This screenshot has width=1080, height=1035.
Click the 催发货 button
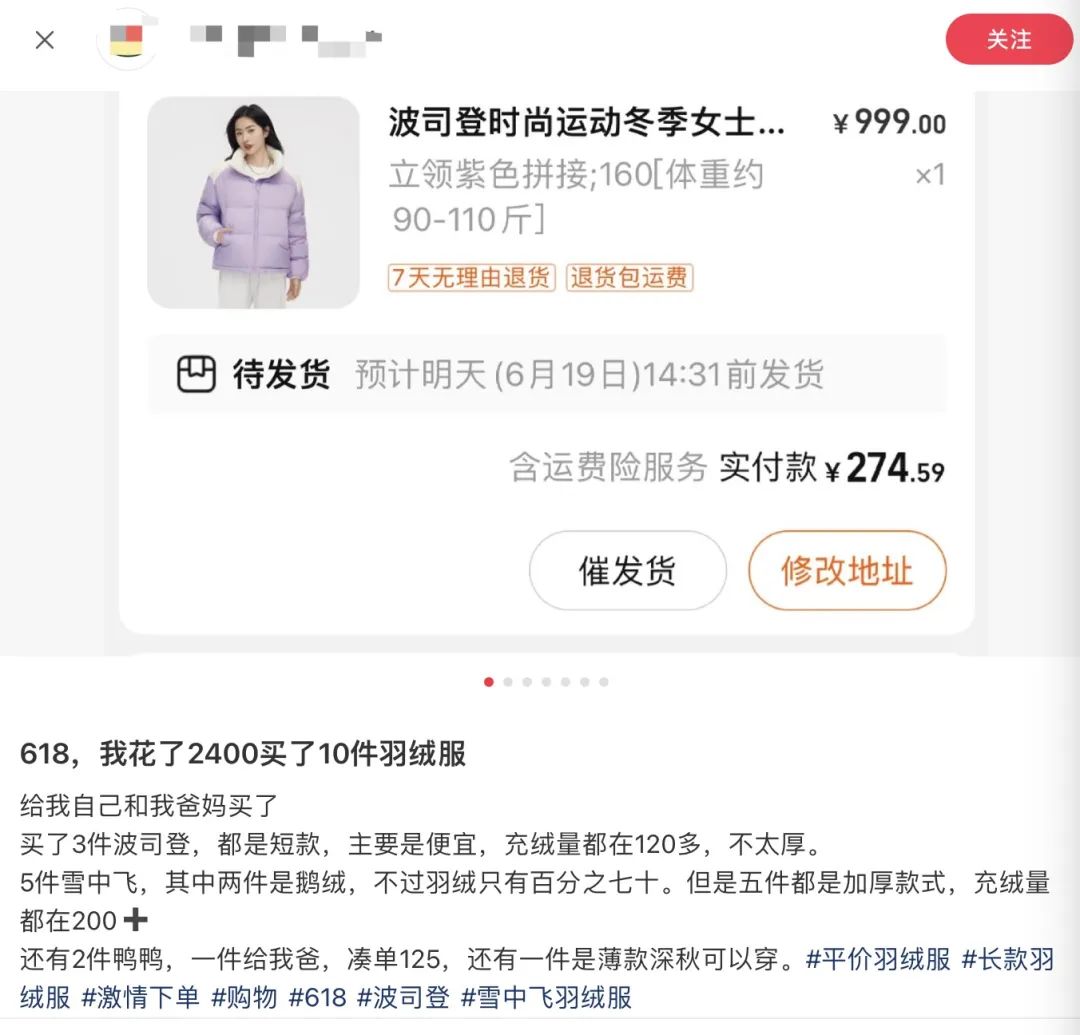(x=627, y=570)
